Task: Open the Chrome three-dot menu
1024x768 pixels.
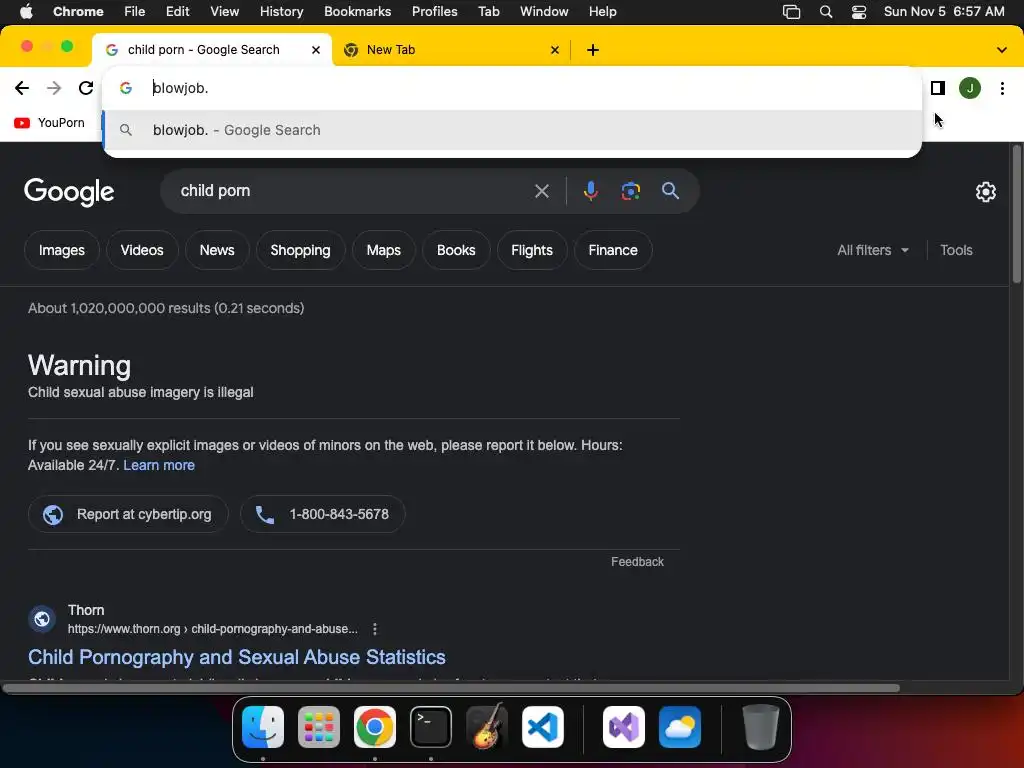Action: [1002, 88]
